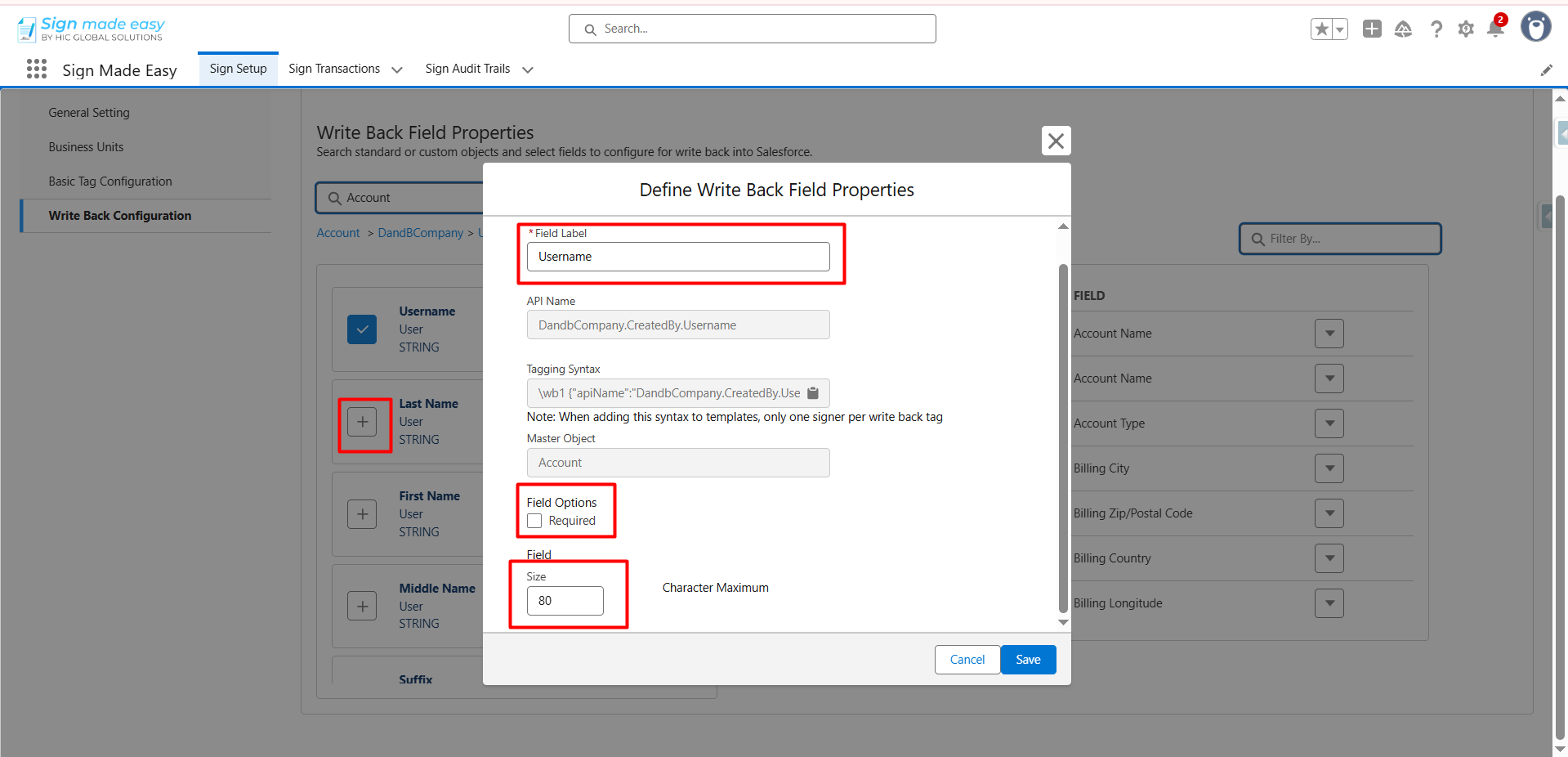
Task: Click the Master Object Account field
Action: (x=678, y=463)
